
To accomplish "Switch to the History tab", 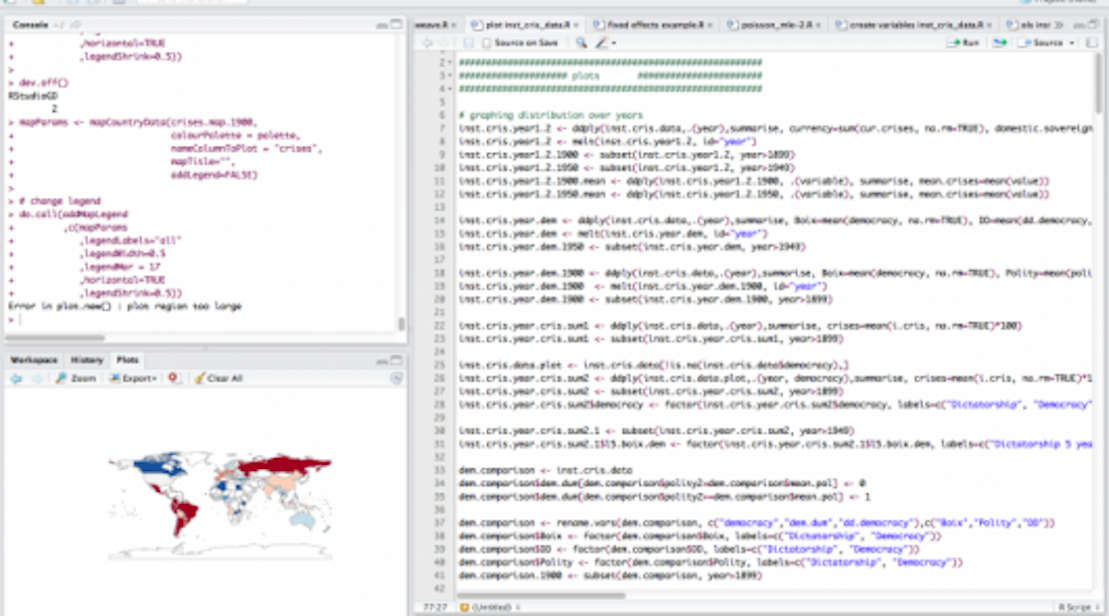I will 87,360.
